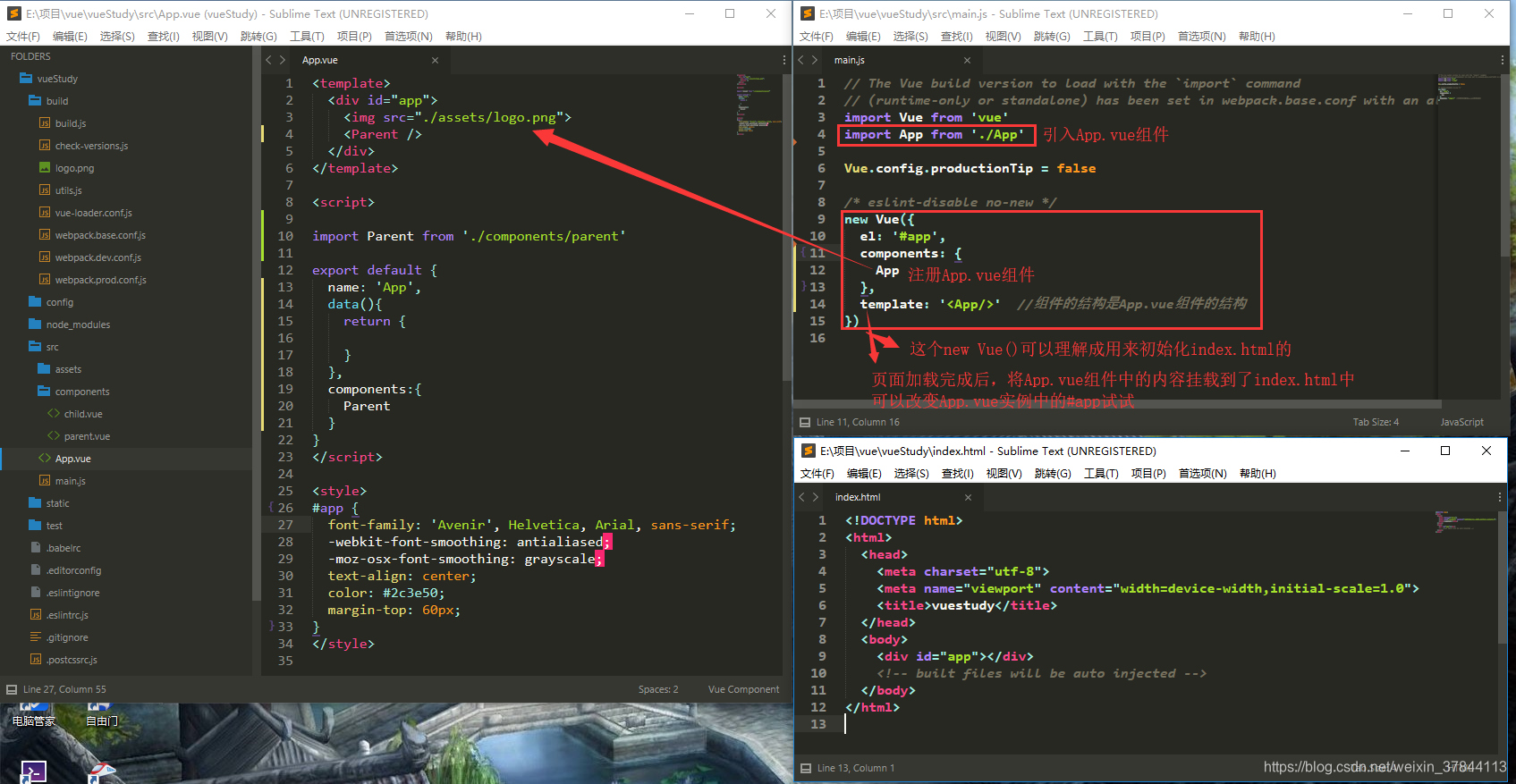
Task: Open .gitignore file in sidebar
Action: tap(67, 637)
